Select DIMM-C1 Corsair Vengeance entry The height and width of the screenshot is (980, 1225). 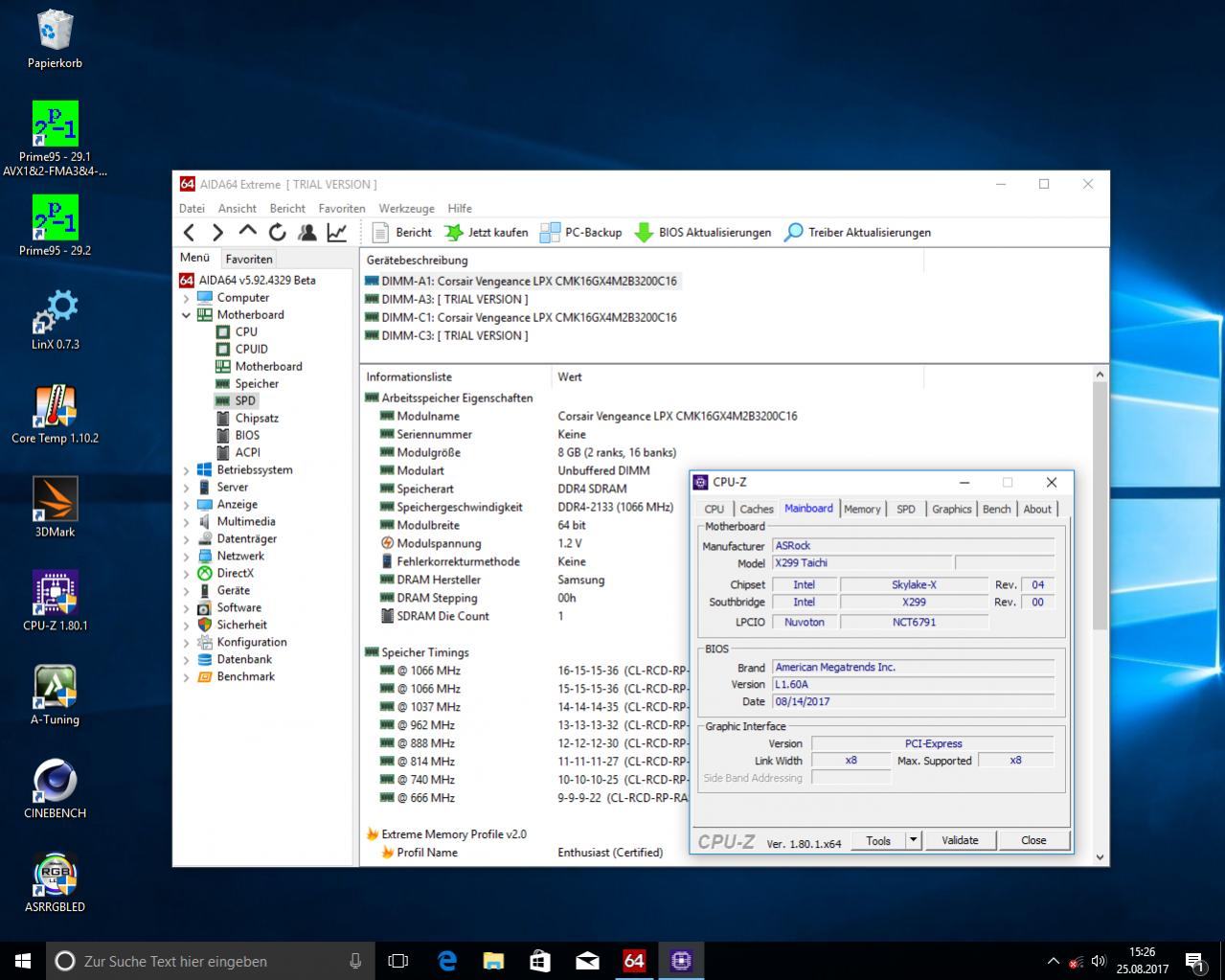(521, 317)
